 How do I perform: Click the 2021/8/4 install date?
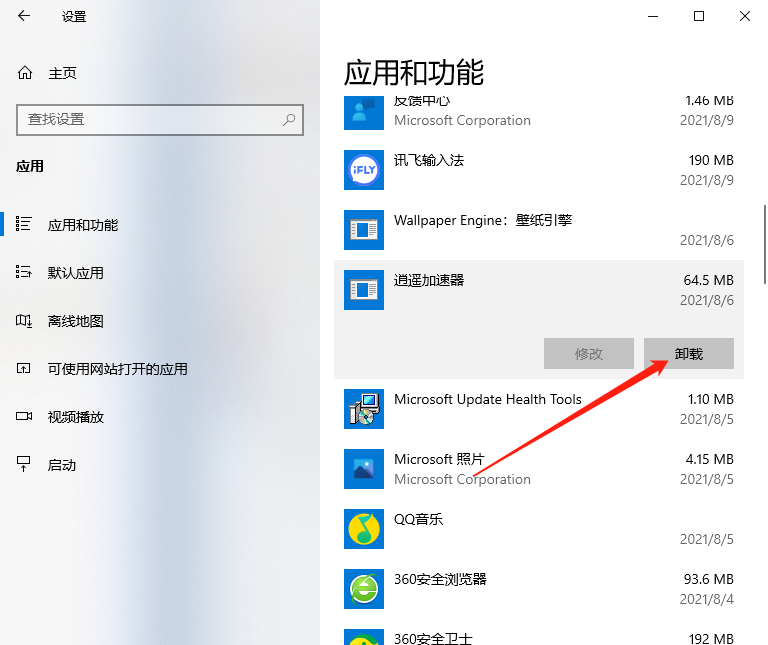click(707, 599)
